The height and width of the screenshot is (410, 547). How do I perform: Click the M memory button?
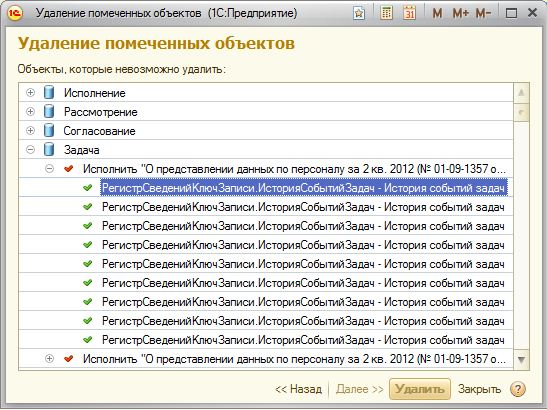point(437,13)
